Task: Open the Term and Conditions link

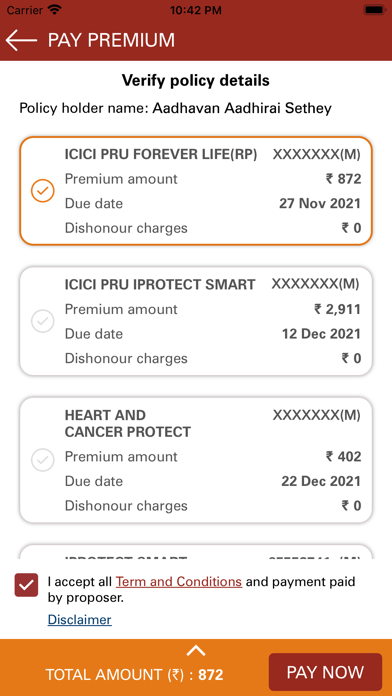Action: 179,581
